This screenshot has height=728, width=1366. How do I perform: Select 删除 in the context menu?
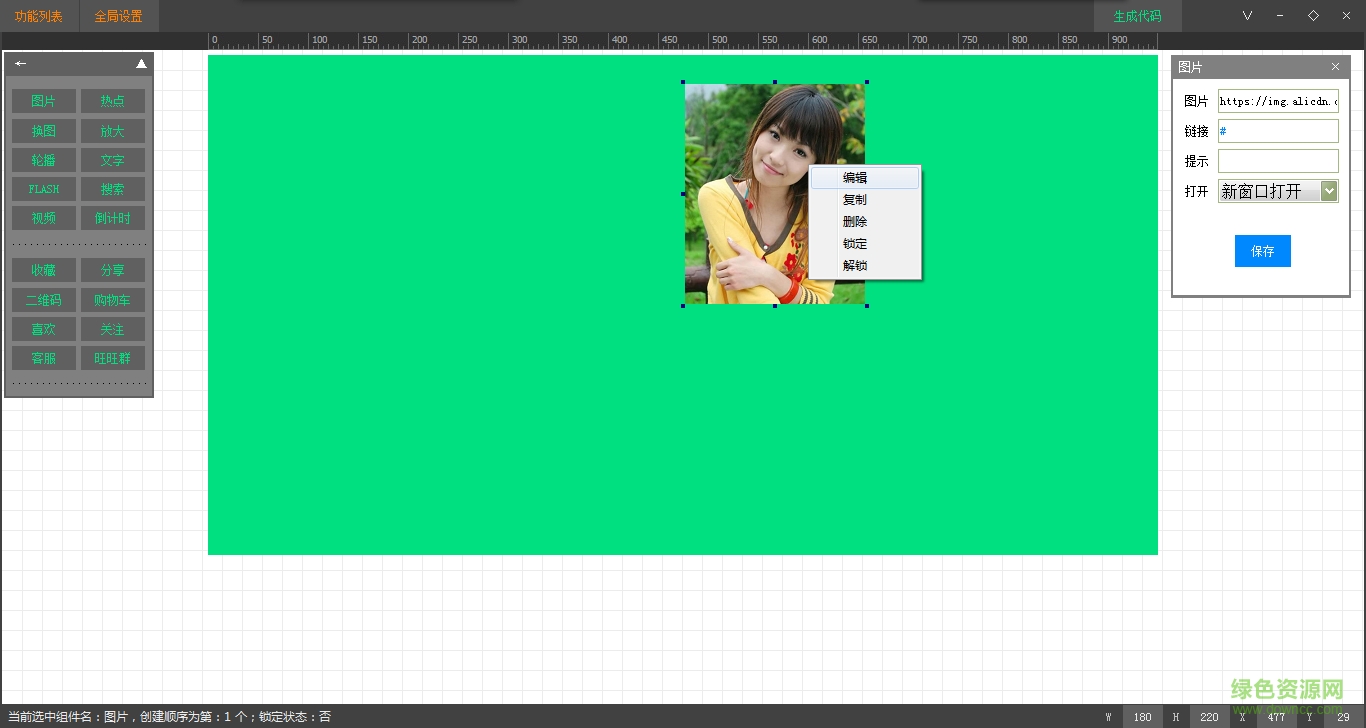[x=855, y=222]
